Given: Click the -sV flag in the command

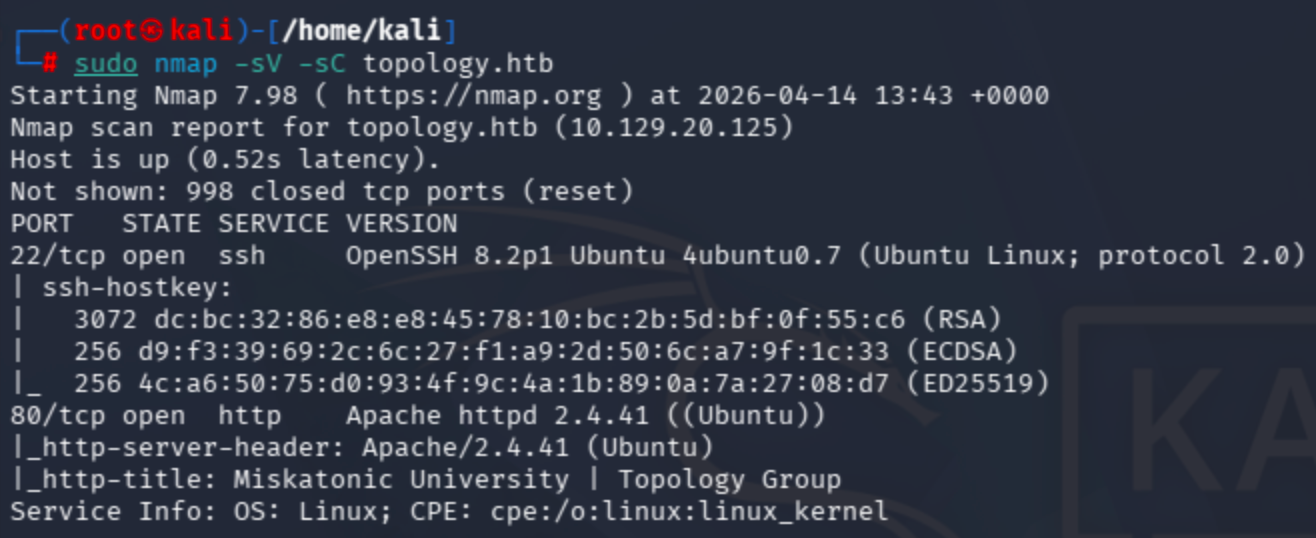Looking at the screenshot, I should [x=258, y=64].
